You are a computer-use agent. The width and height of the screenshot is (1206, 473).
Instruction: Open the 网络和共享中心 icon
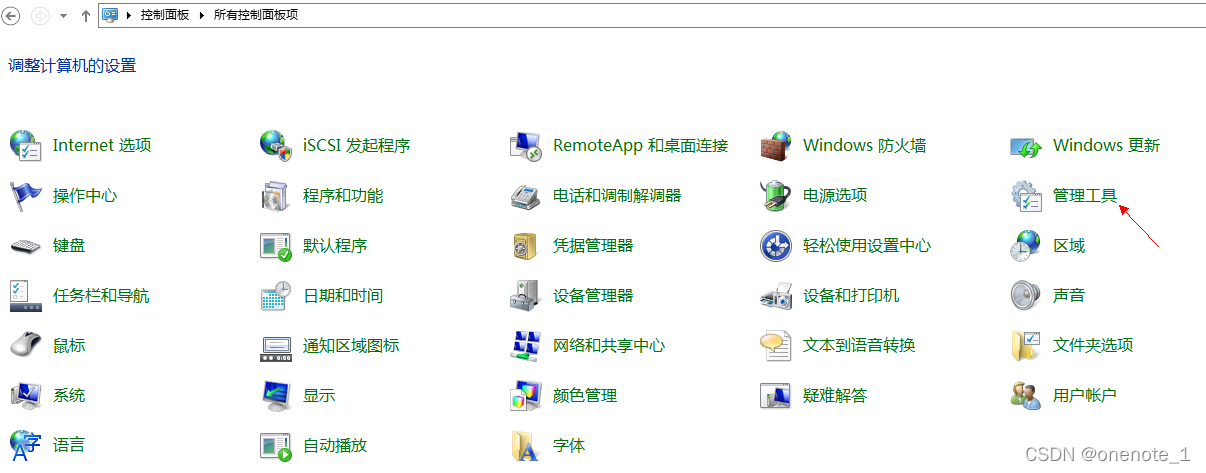click(x=526, y=345)
